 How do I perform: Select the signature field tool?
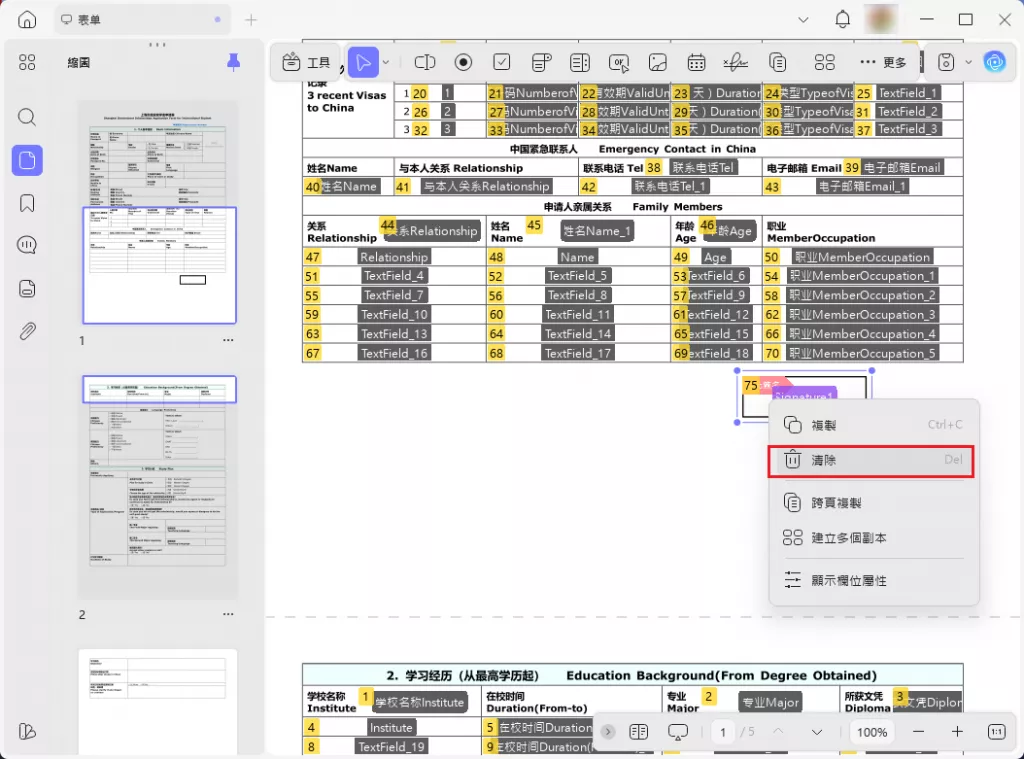tap(735, 62)
